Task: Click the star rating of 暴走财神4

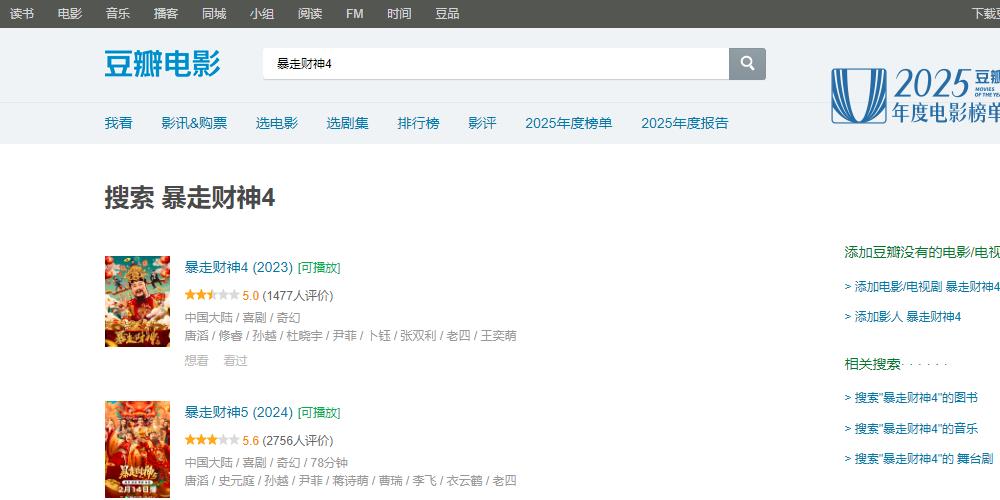Action: (211, 295)
